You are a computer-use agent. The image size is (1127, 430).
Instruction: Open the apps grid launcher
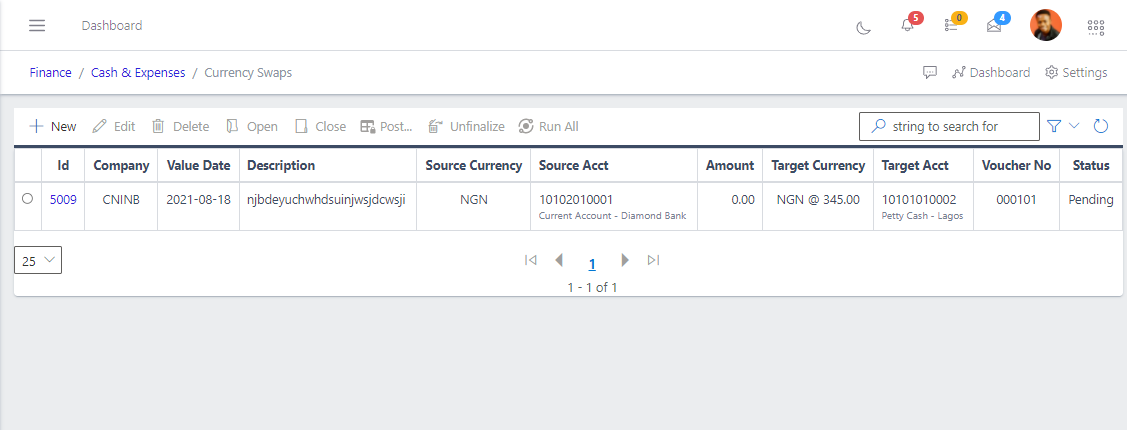click(x=1095, y=27)
